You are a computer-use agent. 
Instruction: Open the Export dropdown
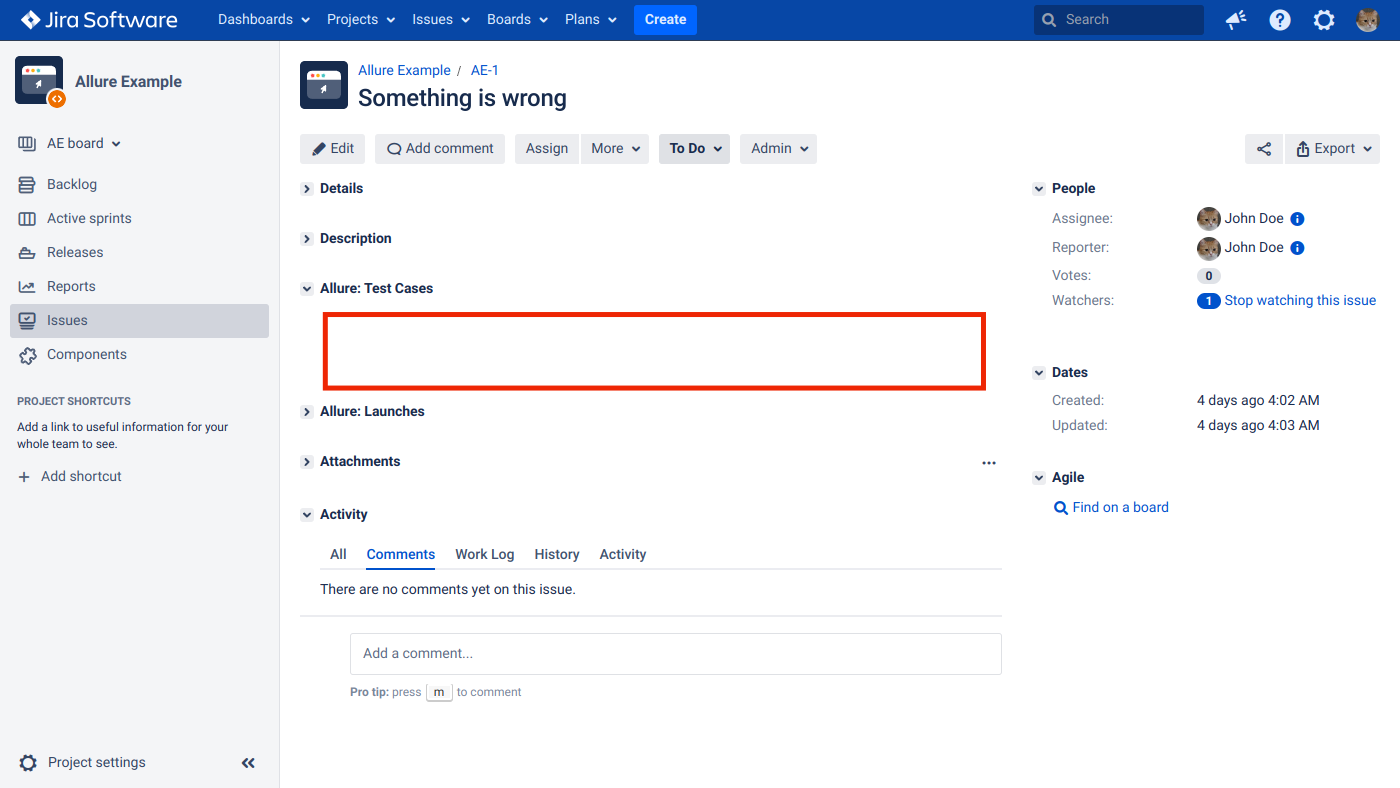[1332, 149]
